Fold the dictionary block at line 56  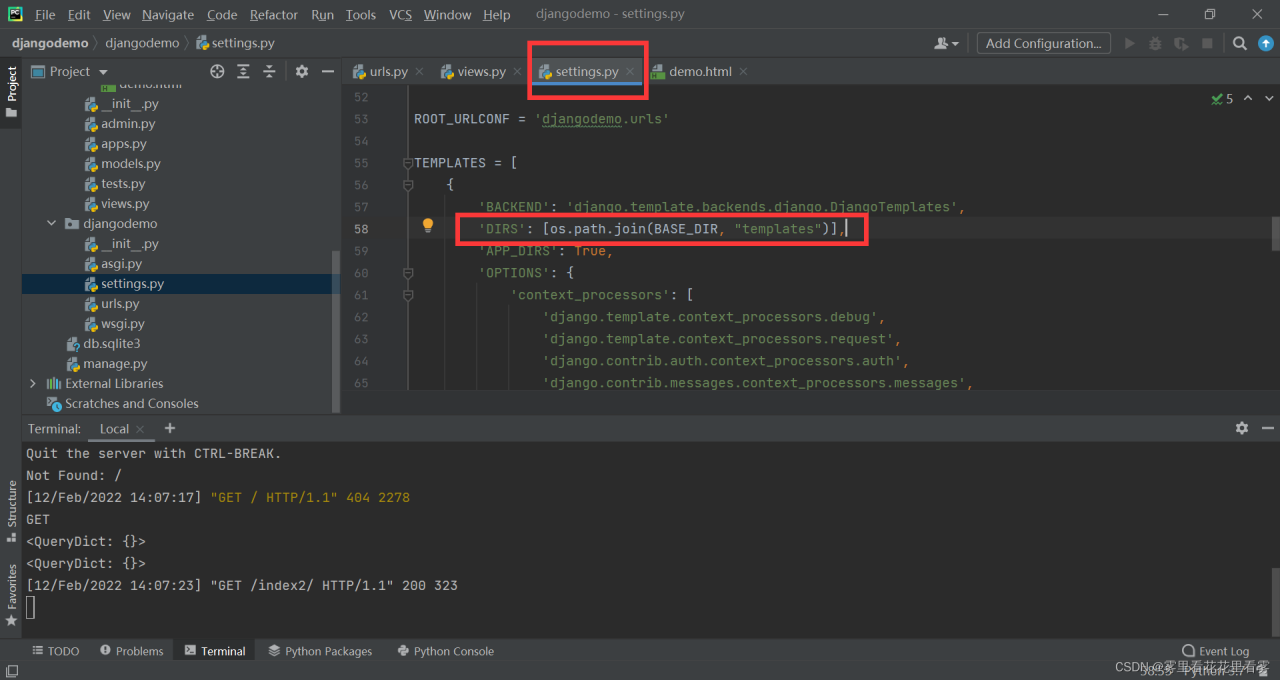click(407, 185)
